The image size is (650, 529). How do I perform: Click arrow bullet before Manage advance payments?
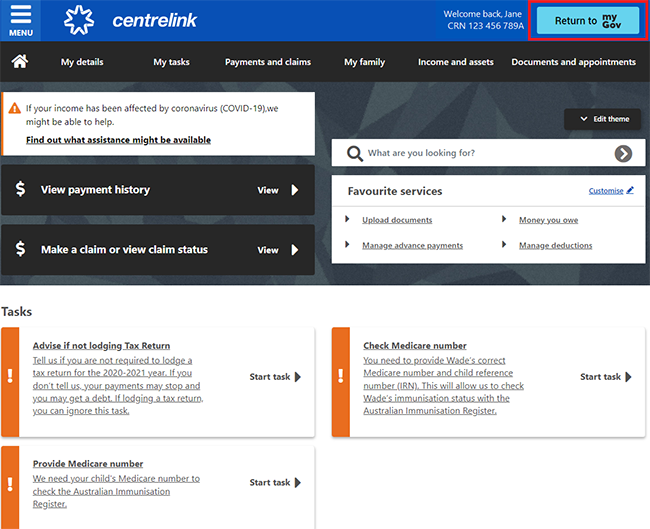pyautogui.click(x=347, y=244)
